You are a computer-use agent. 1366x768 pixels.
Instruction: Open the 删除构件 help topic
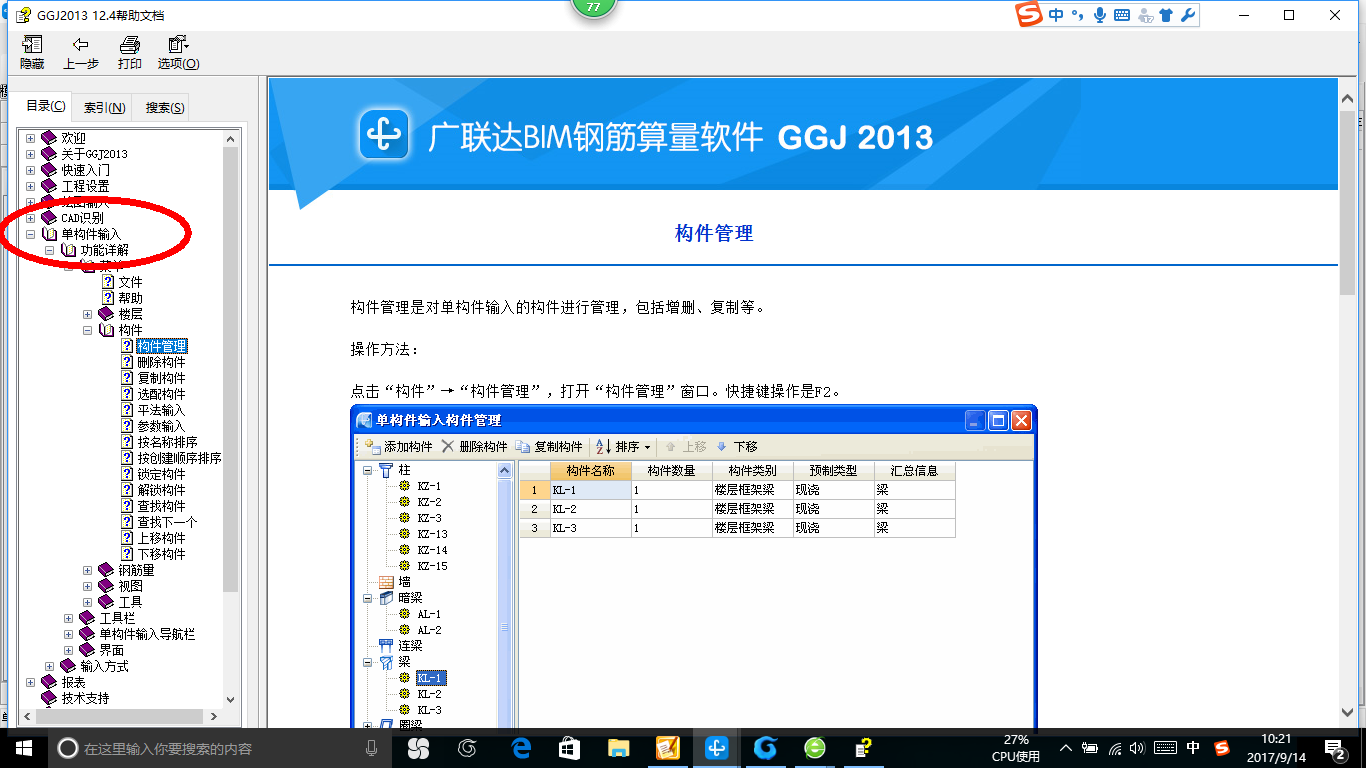point(161,362)
